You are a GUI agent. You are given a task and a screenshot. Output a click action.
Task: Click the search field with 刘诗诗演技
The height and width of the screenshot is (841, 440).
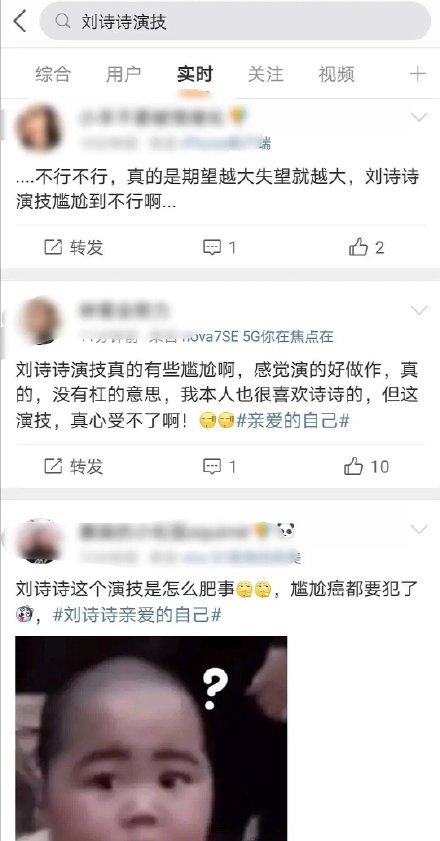pos(235,21)
